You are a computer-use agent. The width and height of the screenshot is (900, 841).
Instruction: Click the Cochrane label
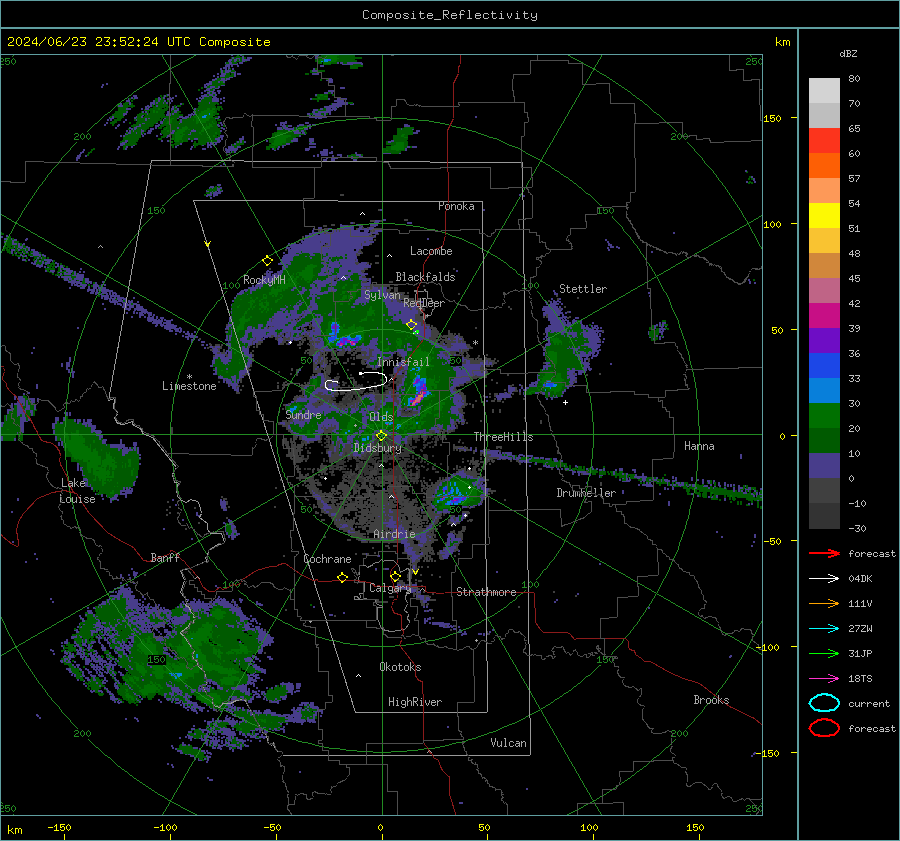(x=327, y=559)
